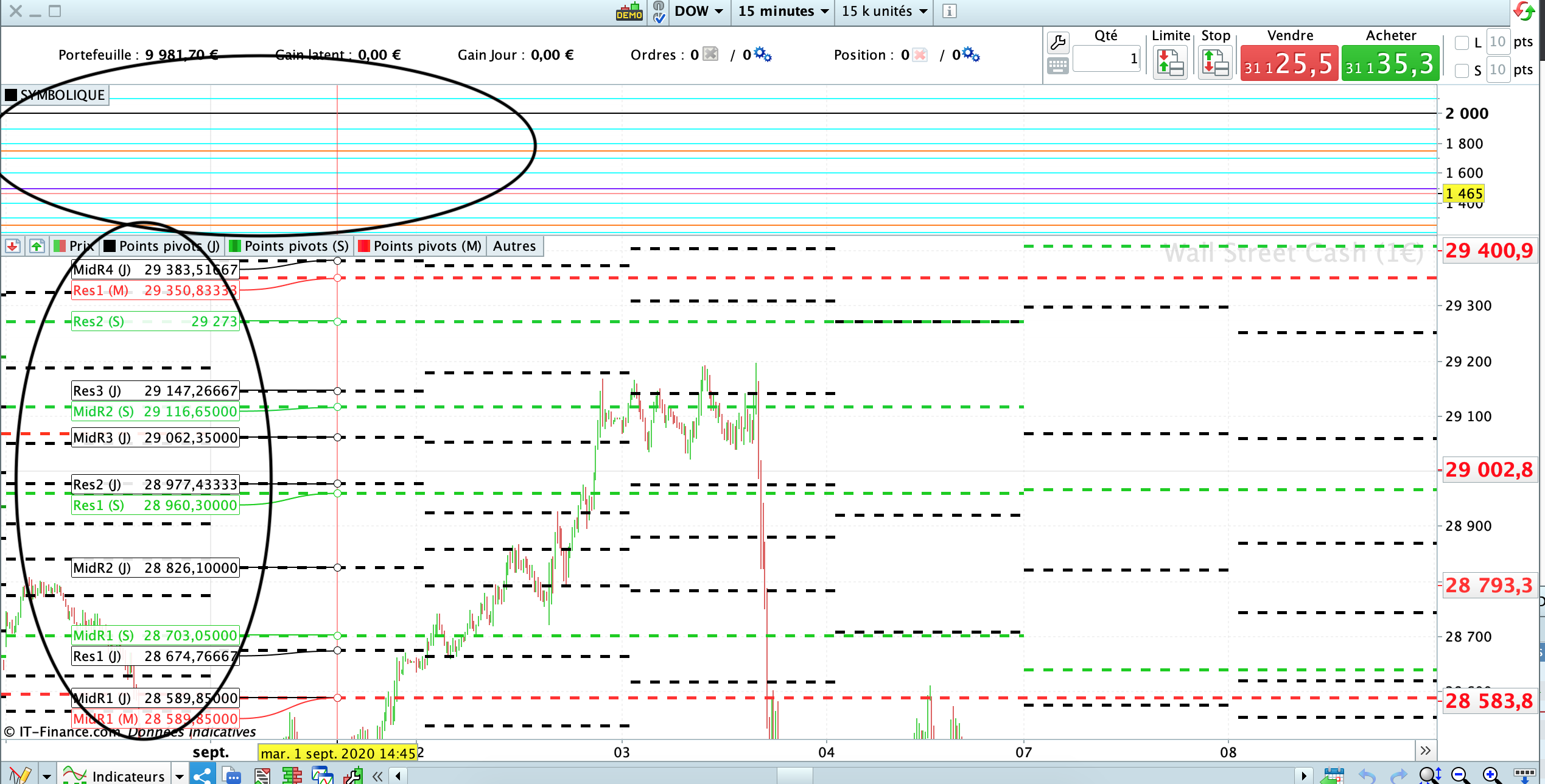This screenshot has width=1545, height=784.
Task: Enable the S pts checkbox
Action: click(x=1461, y=71)
